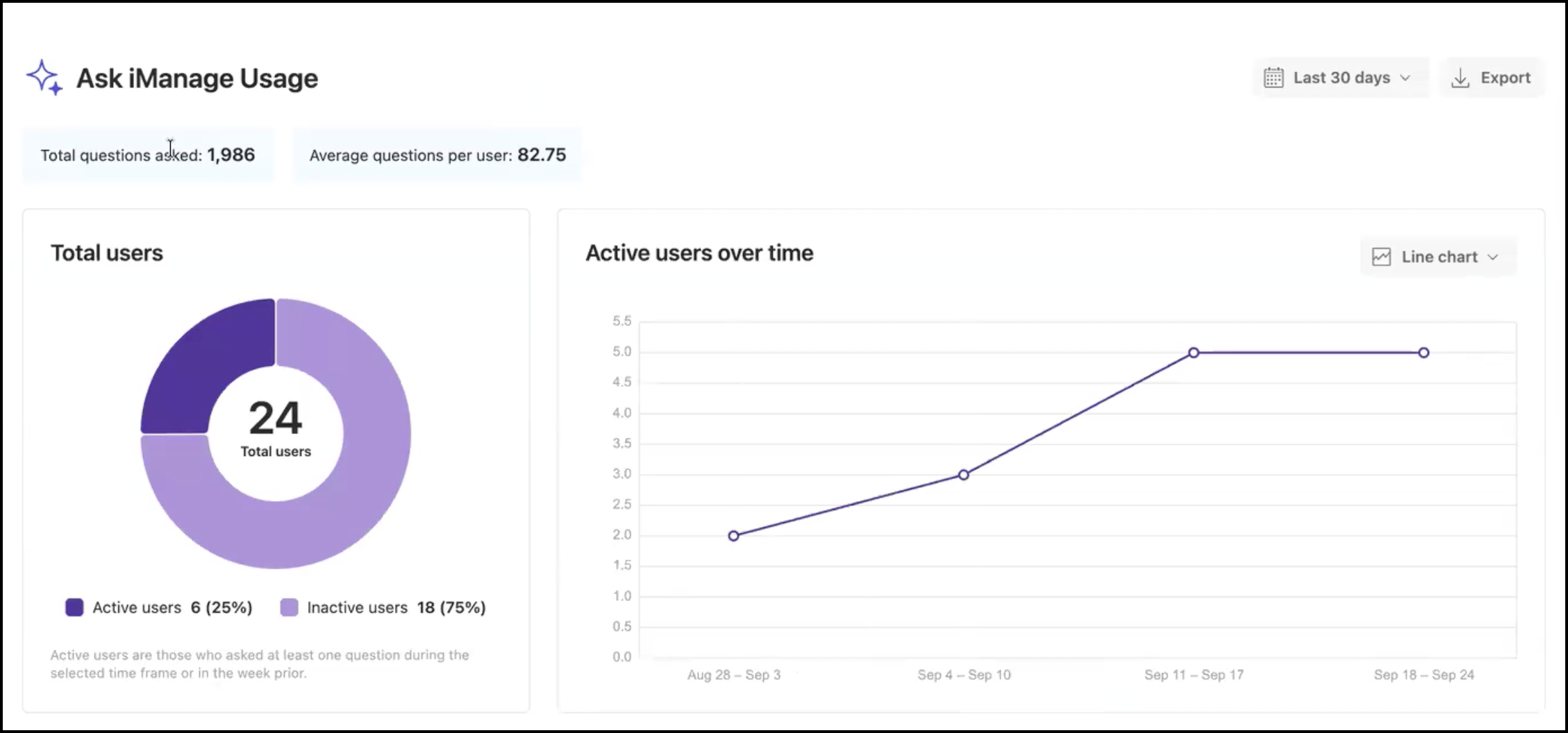Open the Last 30 days dropdown
1568x733 pixels.
click(1341, 78)
